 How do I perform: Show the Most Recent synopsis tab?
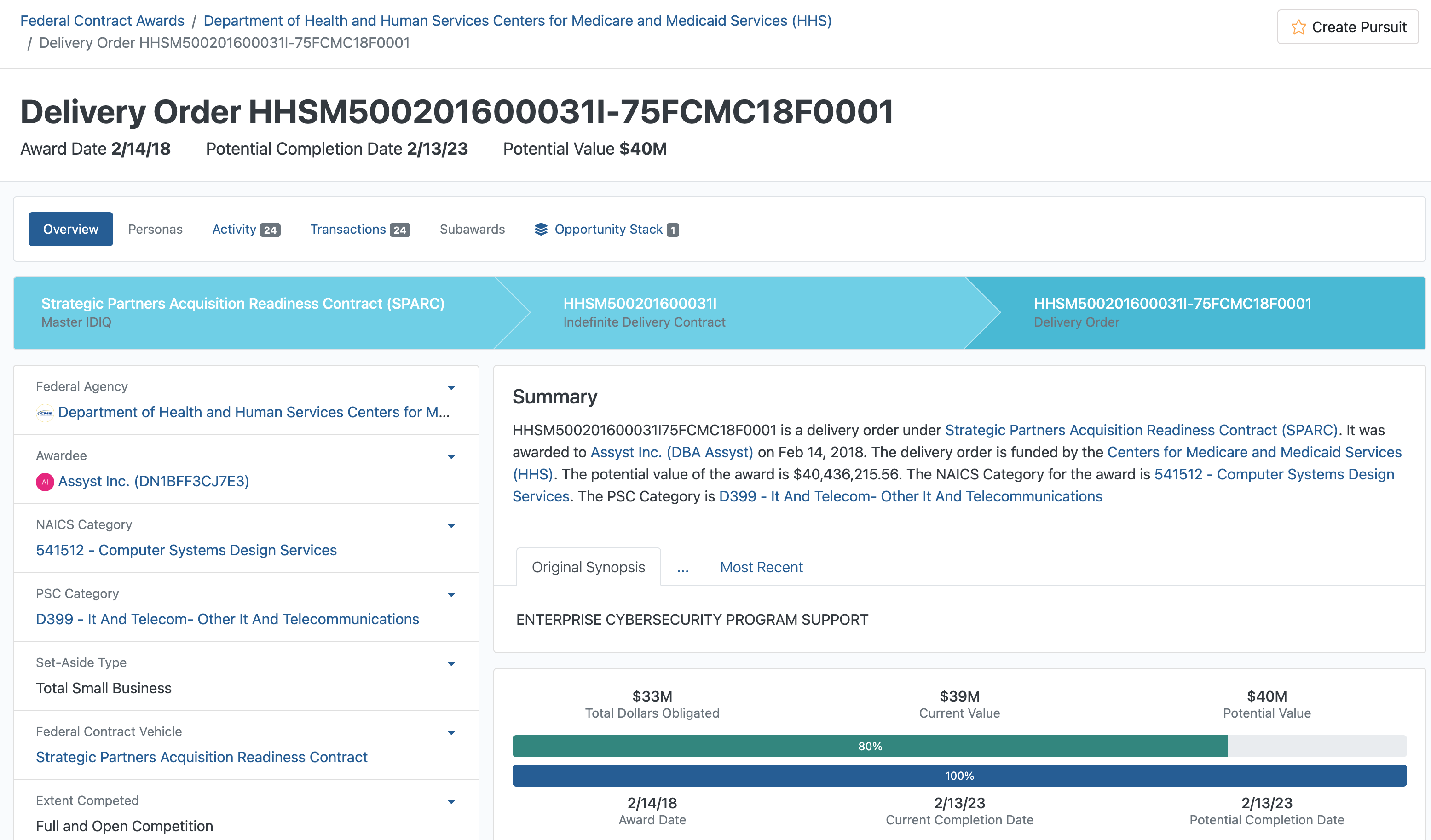(761, 566)
